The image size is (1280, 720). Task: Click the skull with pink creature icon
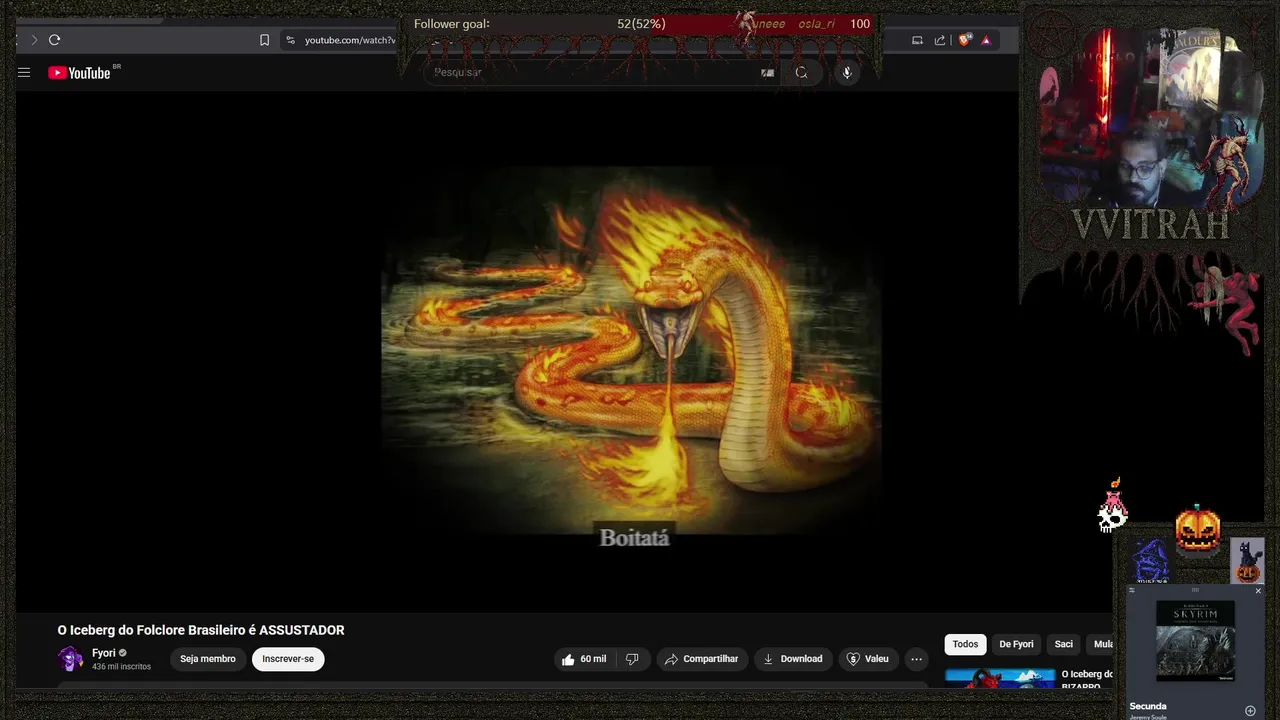pos(1113,507)
